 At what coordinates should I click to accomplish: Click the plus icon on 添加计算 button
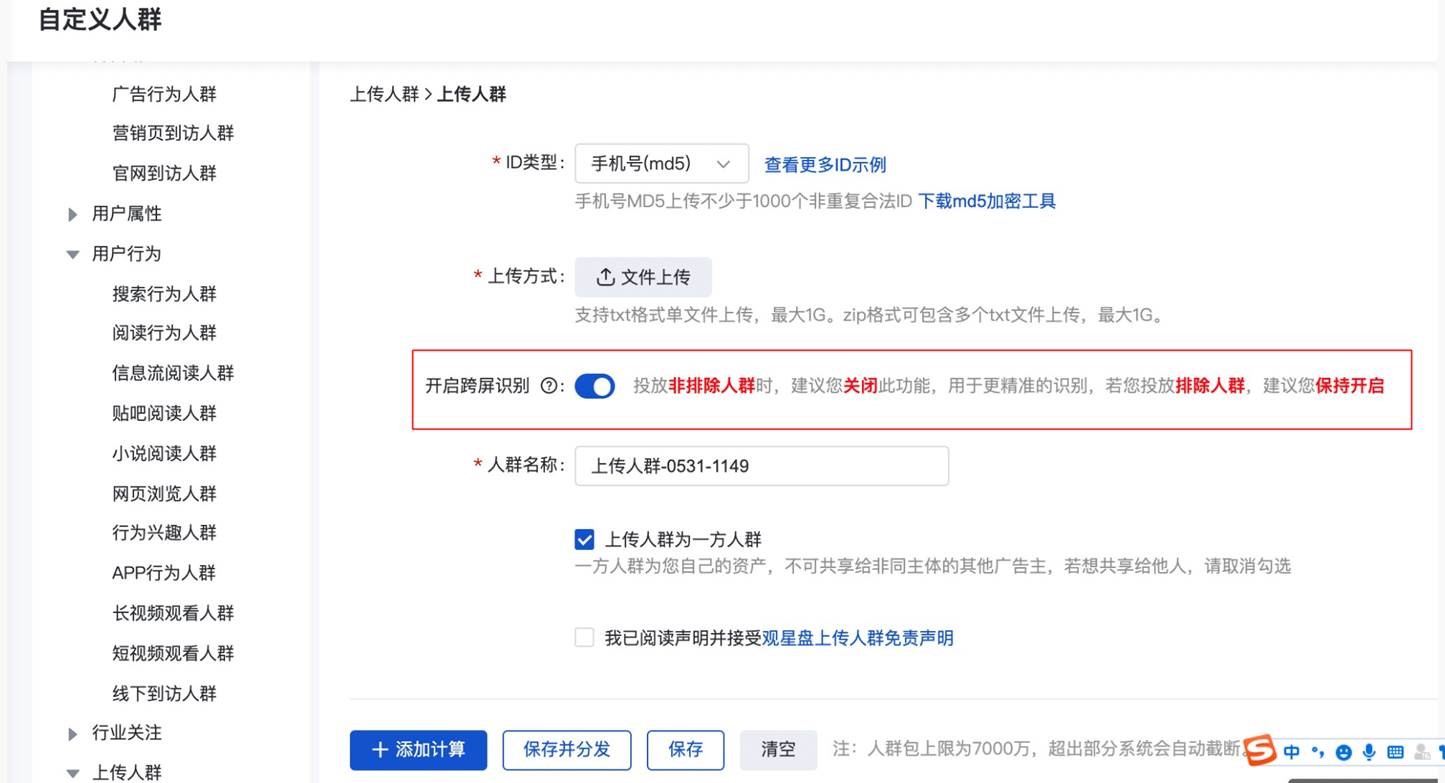tap(377, 750)
